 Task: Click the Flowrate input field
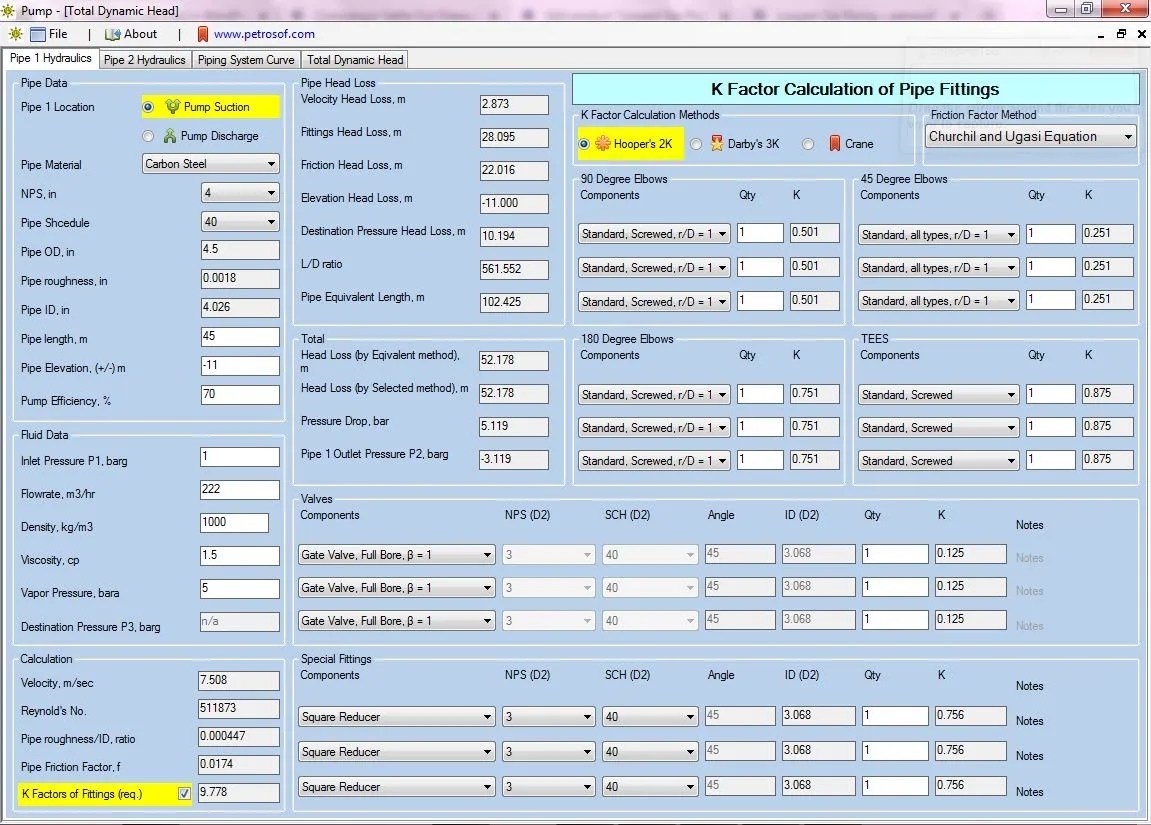tap(240, 490)
